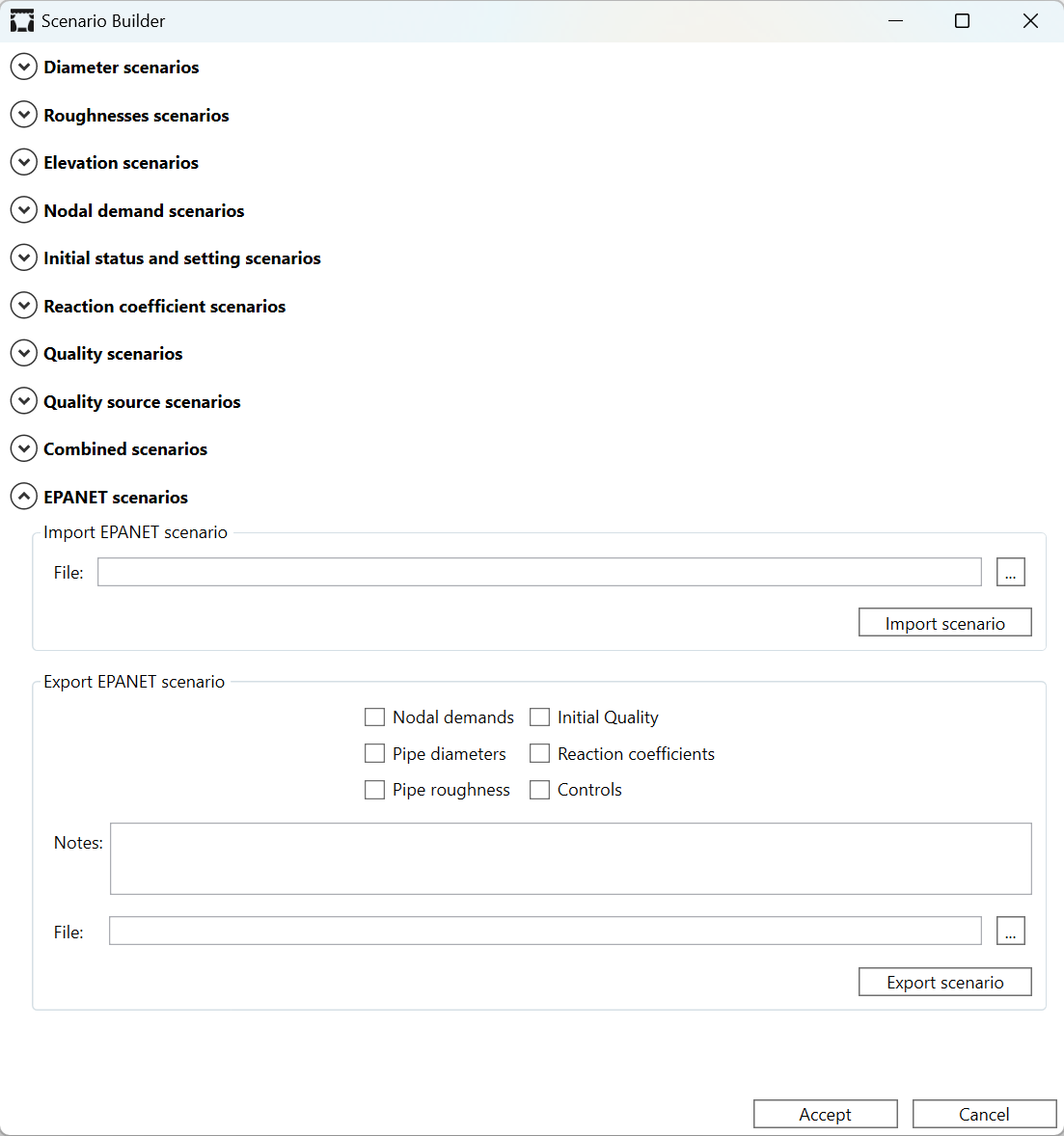Expand Roughnesses scenarios chevron
Screen dimensions: 1064x1136
coord(23,116)
